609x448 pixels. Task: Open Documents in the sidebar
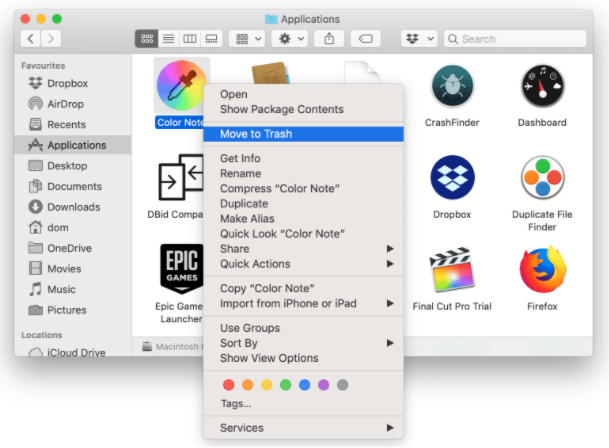click(73, 186)
